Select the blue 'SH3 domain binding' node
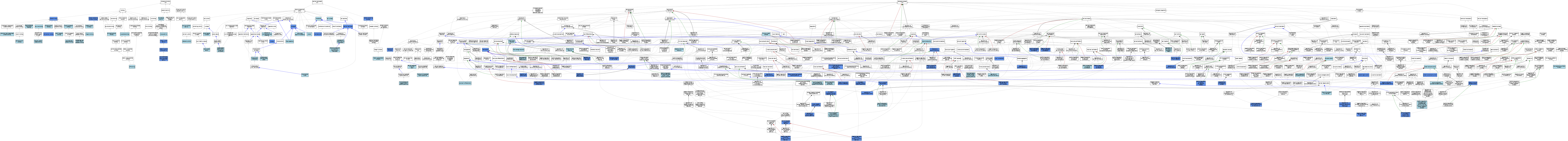Image resolution: width=1568 pixels, height=141 pixels. coord(49,34)
